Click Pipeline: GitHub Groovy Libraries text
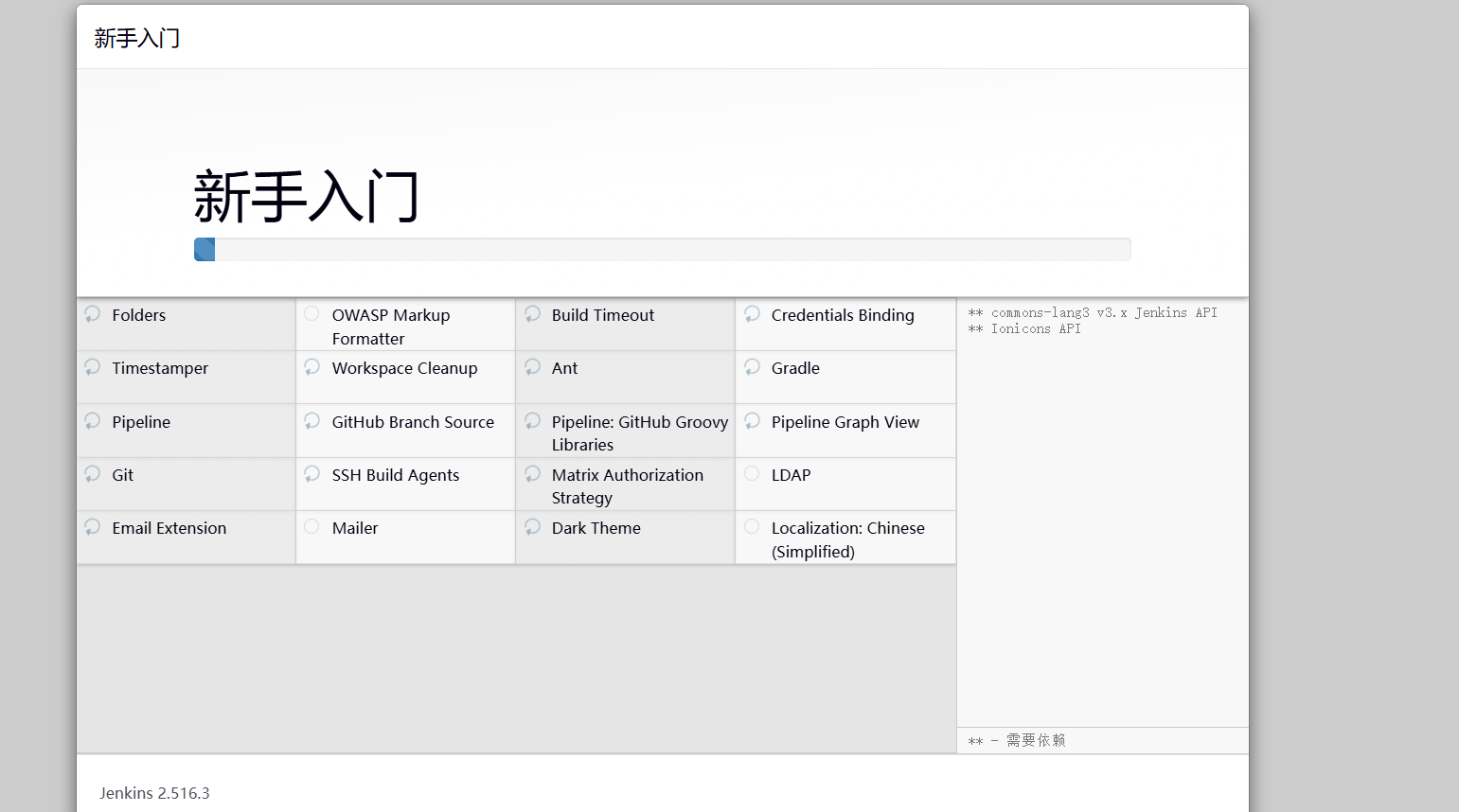 point(640,433)
